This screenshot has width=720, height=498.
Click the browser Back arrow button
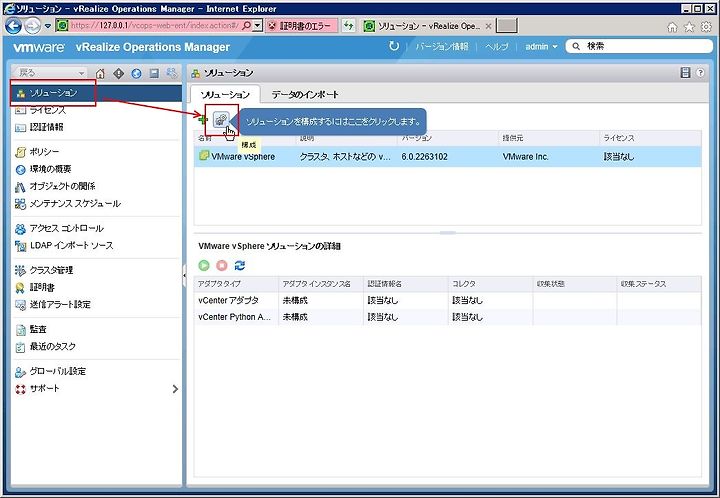[x=13, y=26]
